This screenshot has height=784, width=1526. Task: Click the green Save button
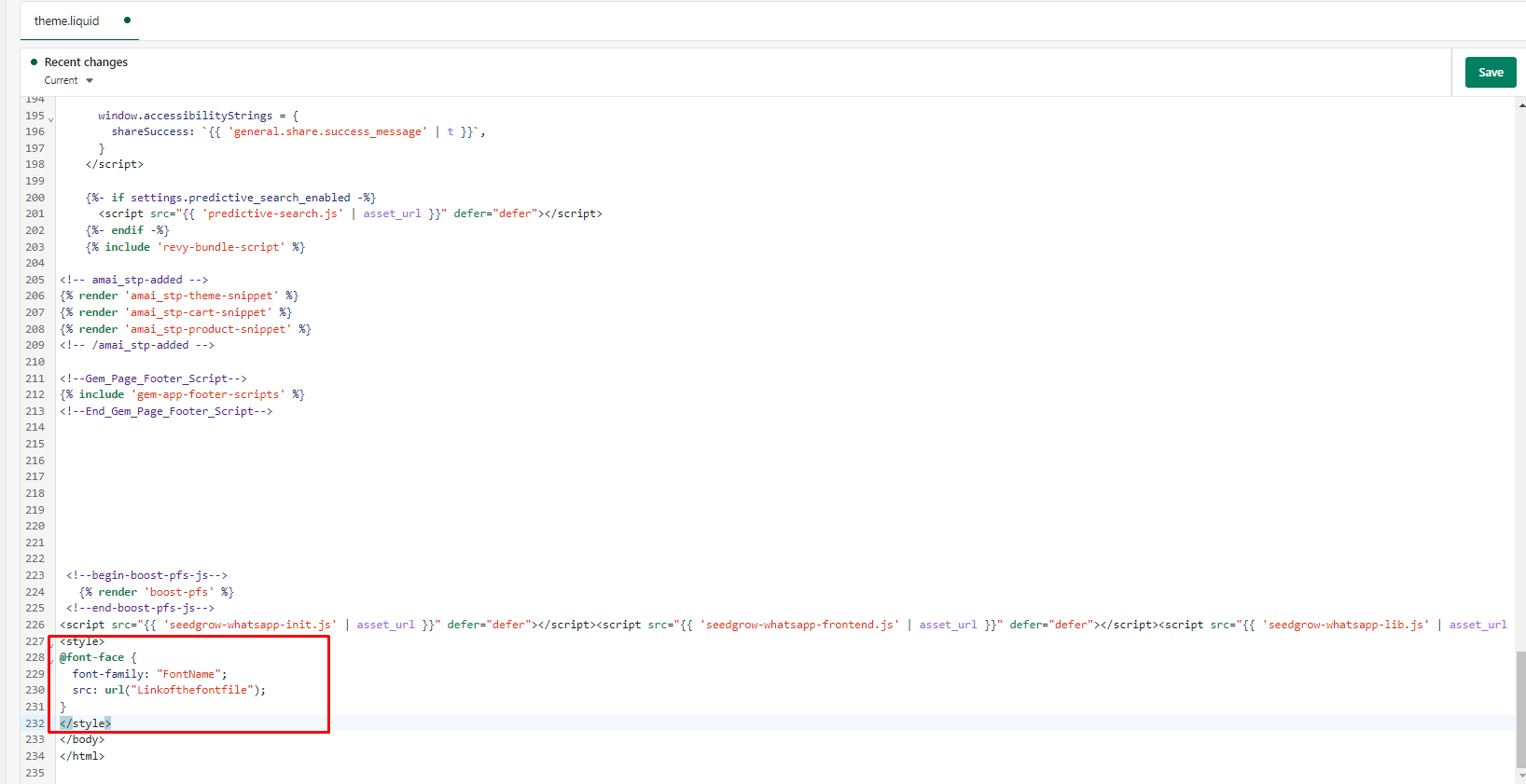[x=1490, y=73]
